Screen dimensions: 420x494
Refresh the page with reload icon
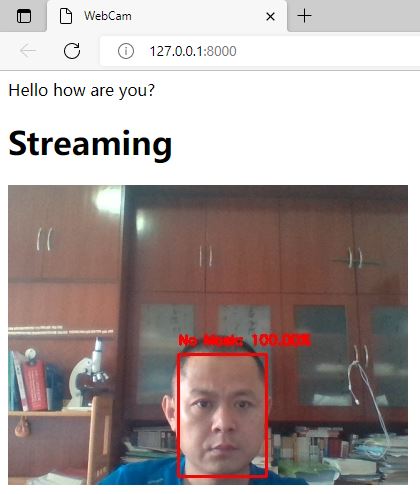point(72,51)
